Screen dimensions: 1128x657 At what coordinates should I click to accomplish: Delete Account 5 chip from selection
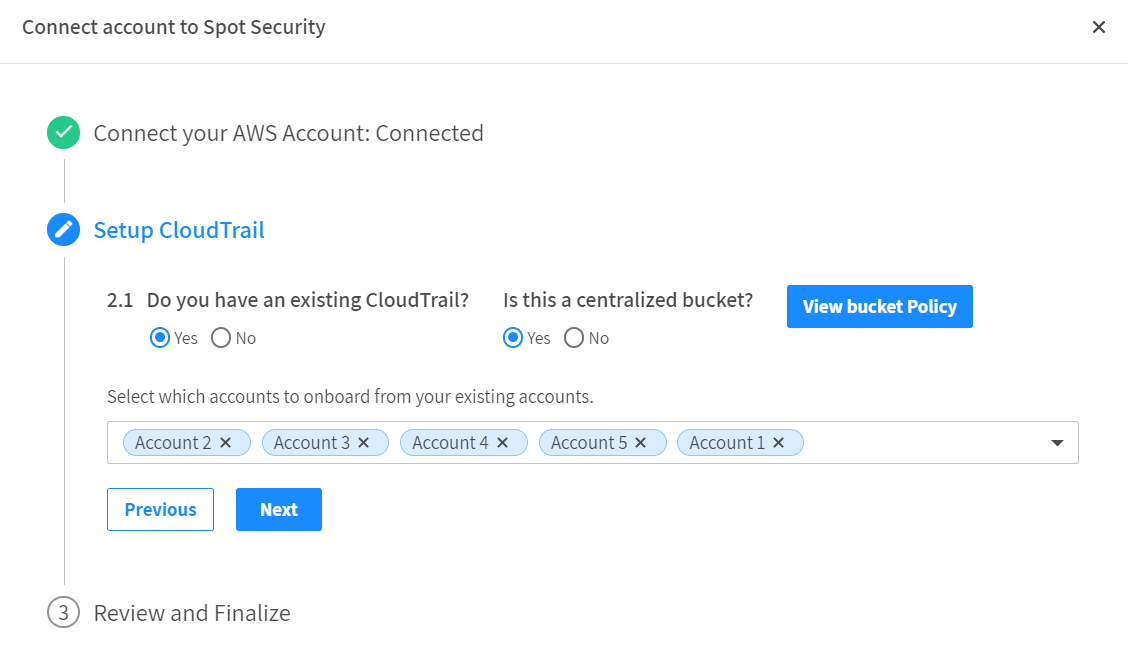[641, 443]
